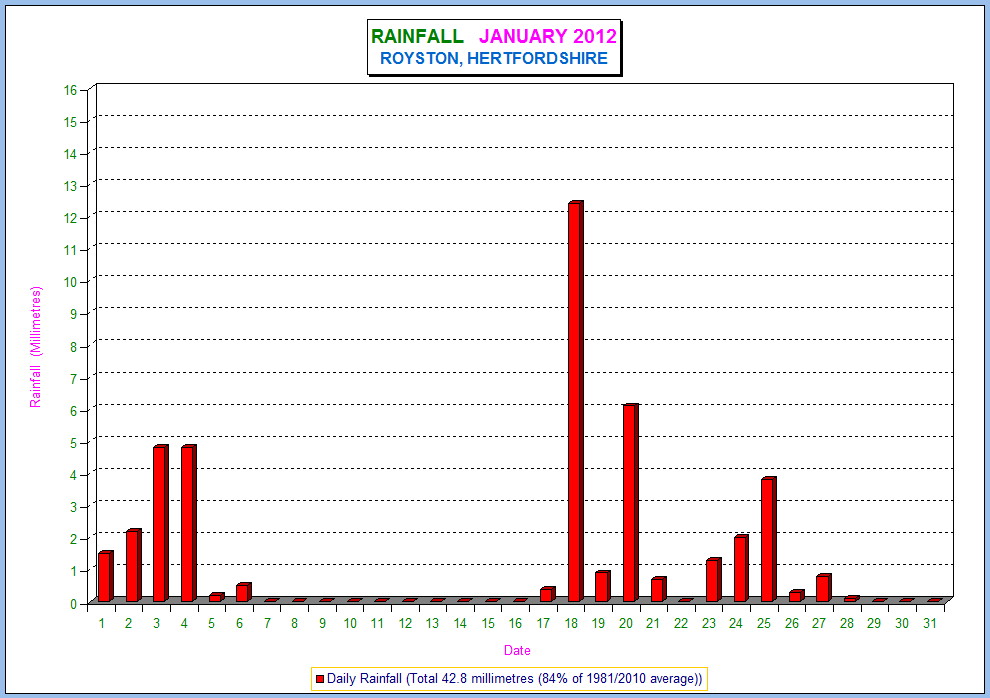Select the day 3 rainfall bar

pos(159,524)
